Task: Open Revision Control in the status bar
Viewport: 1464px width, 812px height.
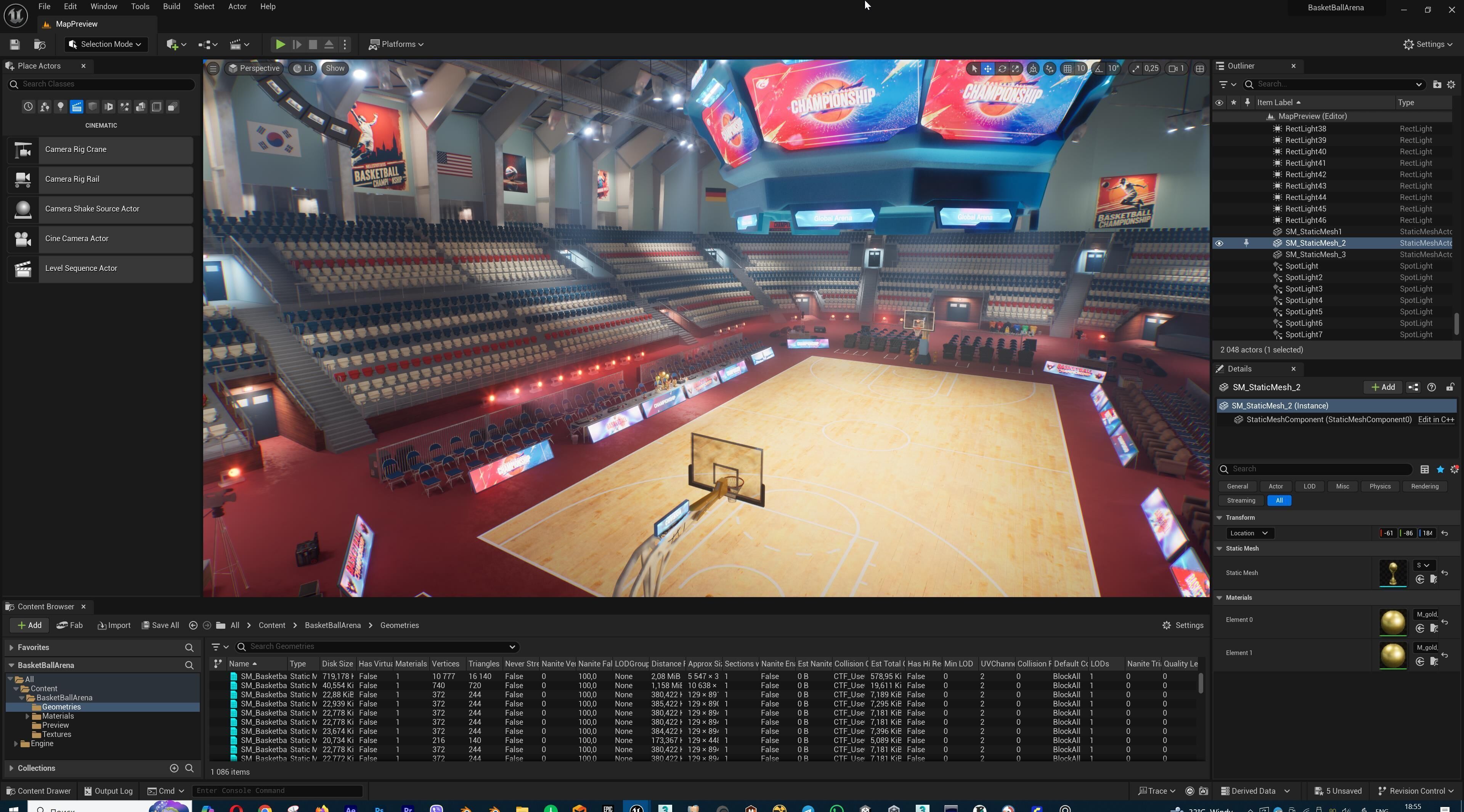Action: coord(1416,791)
